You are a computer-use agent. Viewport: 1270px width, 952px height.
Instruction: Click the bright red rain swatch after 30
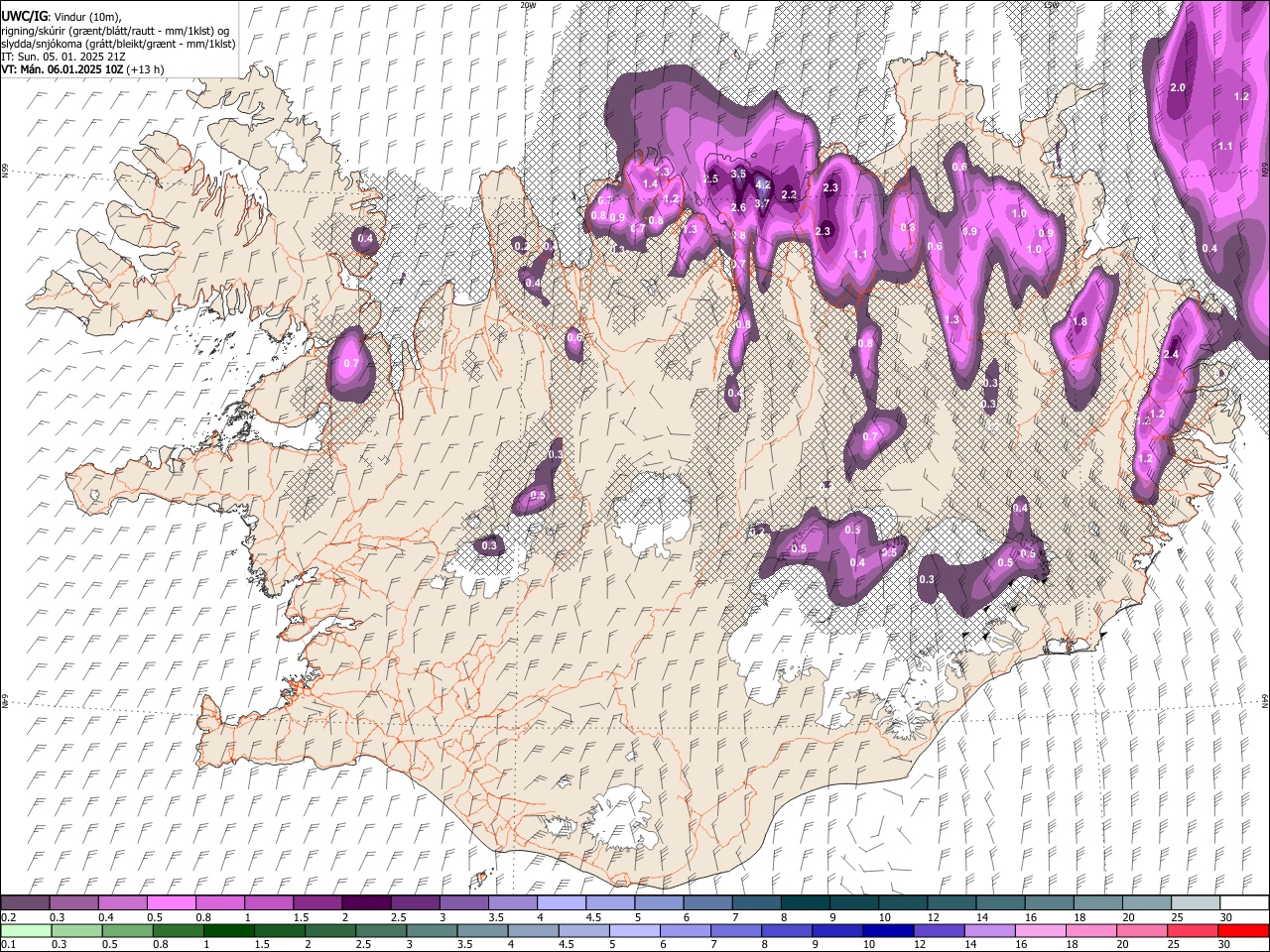pyautogui.click(x=1242, y=930)
